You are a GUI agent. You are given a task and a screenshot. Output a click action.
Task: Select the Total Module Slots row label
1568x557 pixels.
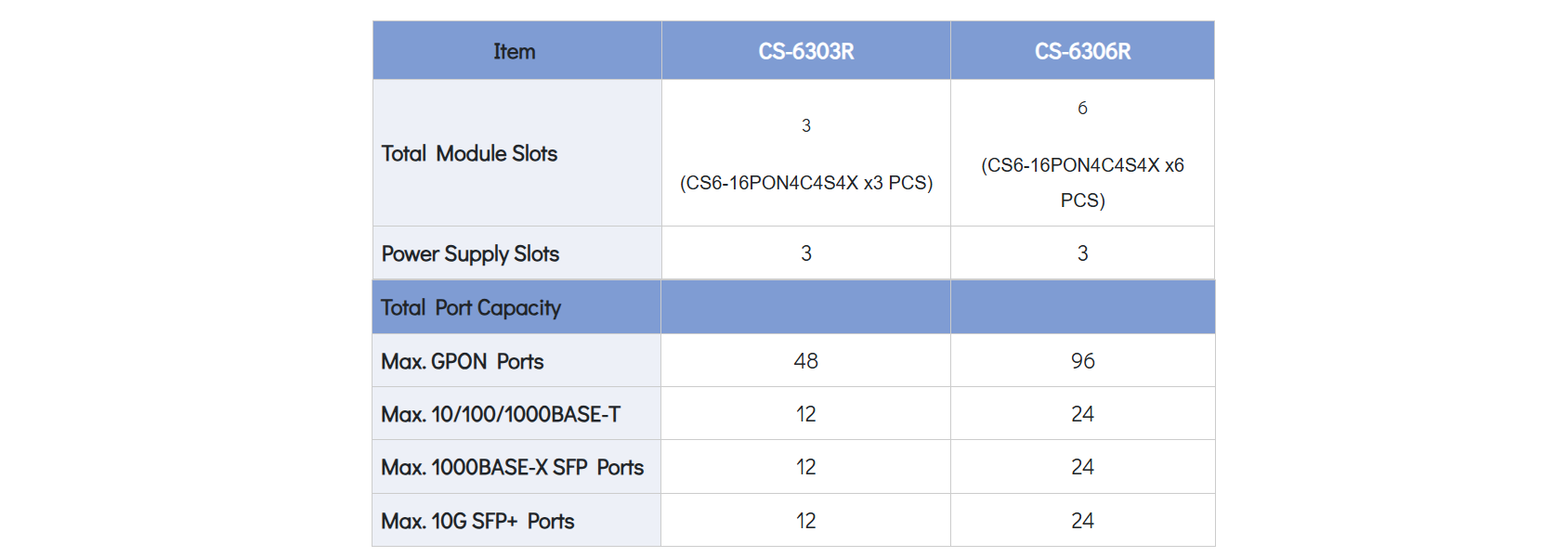tap(469, 154)
